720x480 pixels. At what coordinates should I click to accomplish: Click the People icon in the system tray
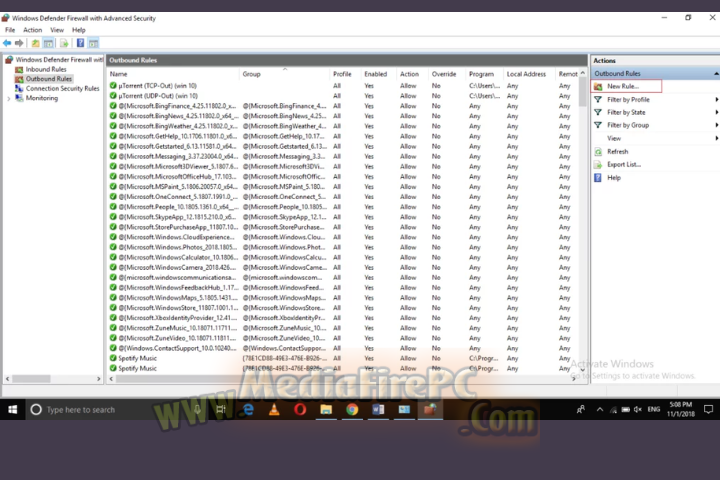click(581, 409)
